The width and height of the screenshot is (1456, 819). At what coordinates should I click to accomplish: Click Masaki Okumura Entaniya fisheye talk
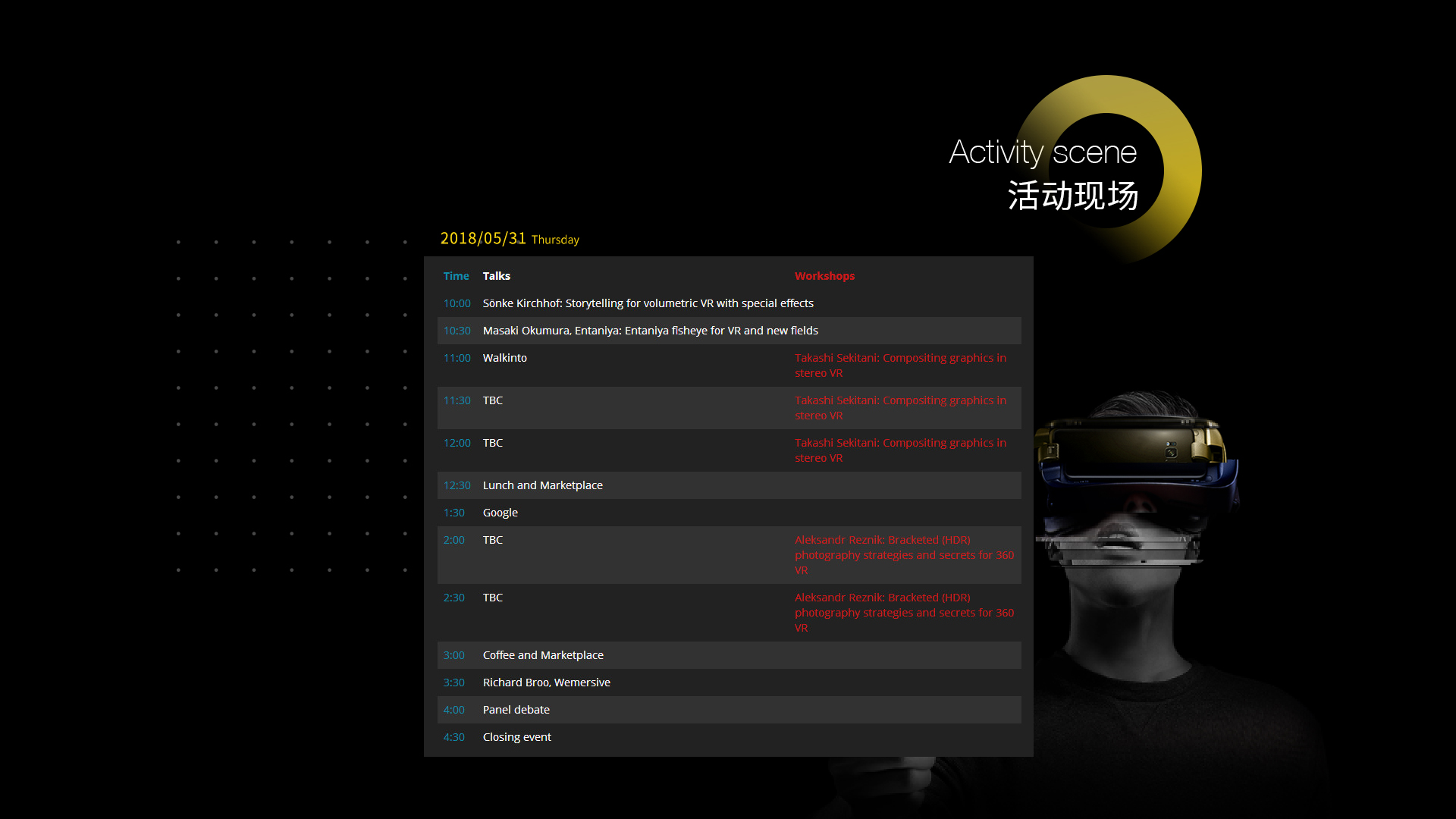point(651,331)
